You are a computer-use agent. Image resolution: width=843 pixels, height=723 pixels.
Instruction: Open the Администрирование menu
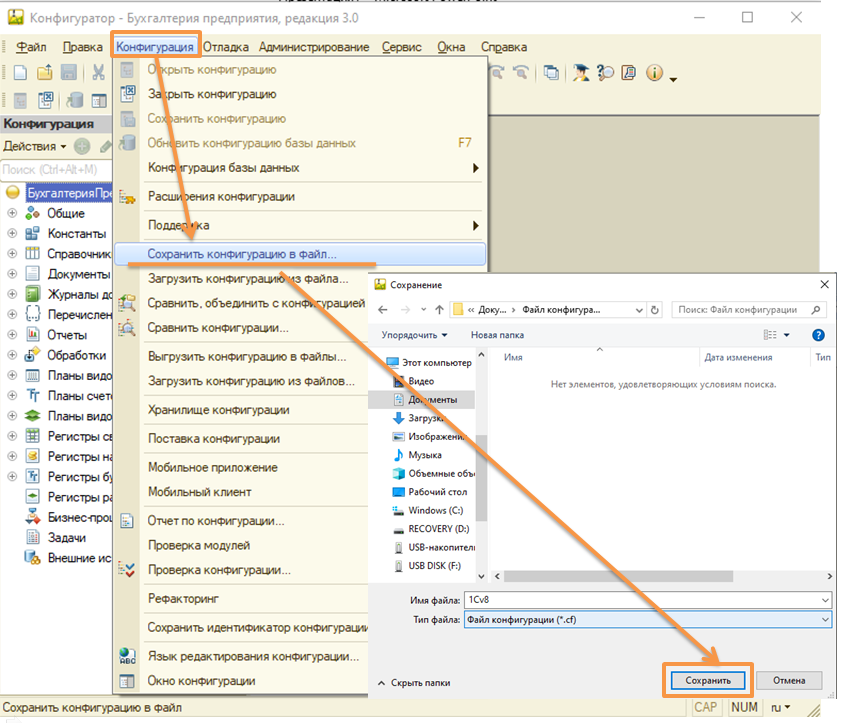(x=313, y=47)
